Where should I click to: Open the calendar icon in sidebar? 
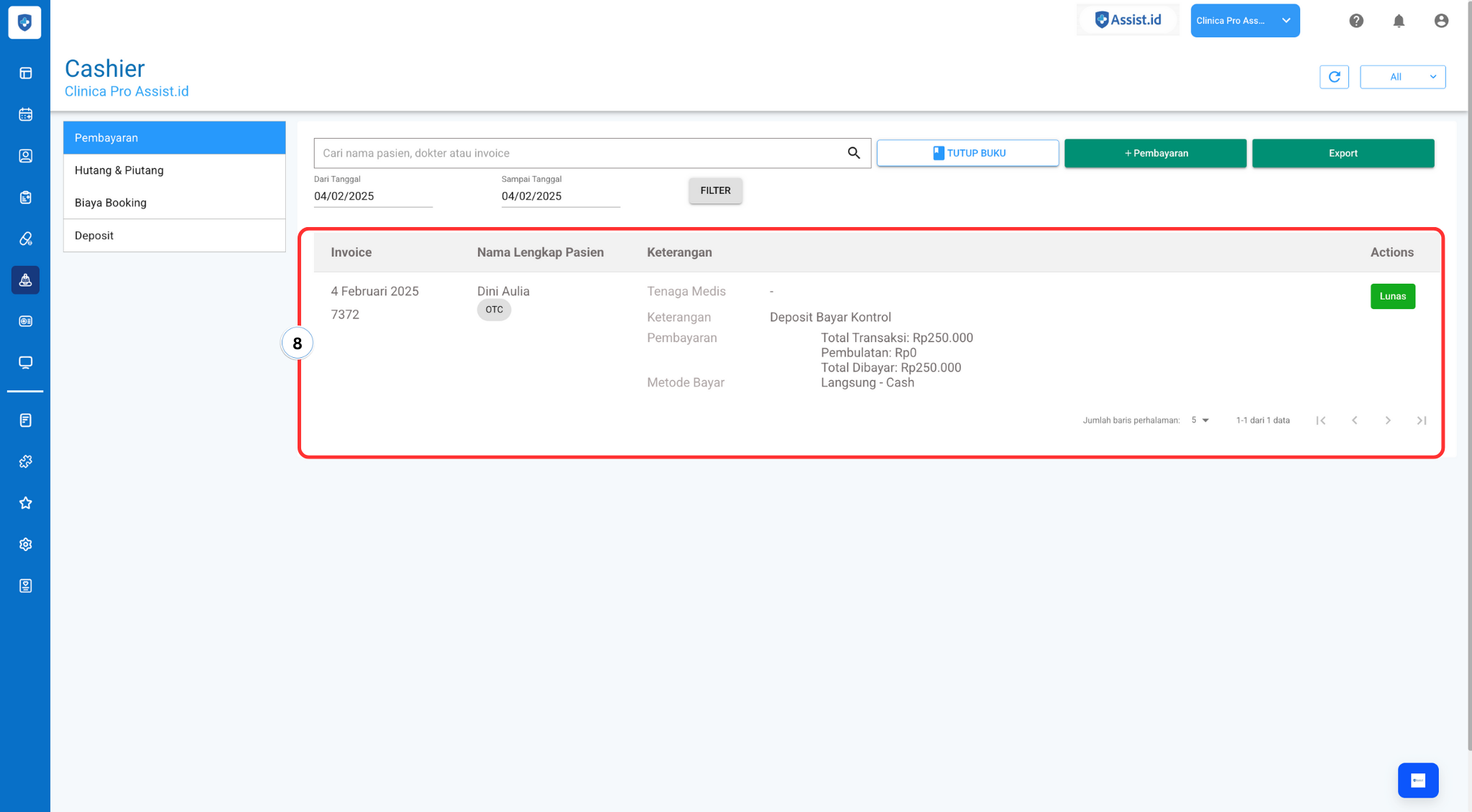[x=25, y=114]
